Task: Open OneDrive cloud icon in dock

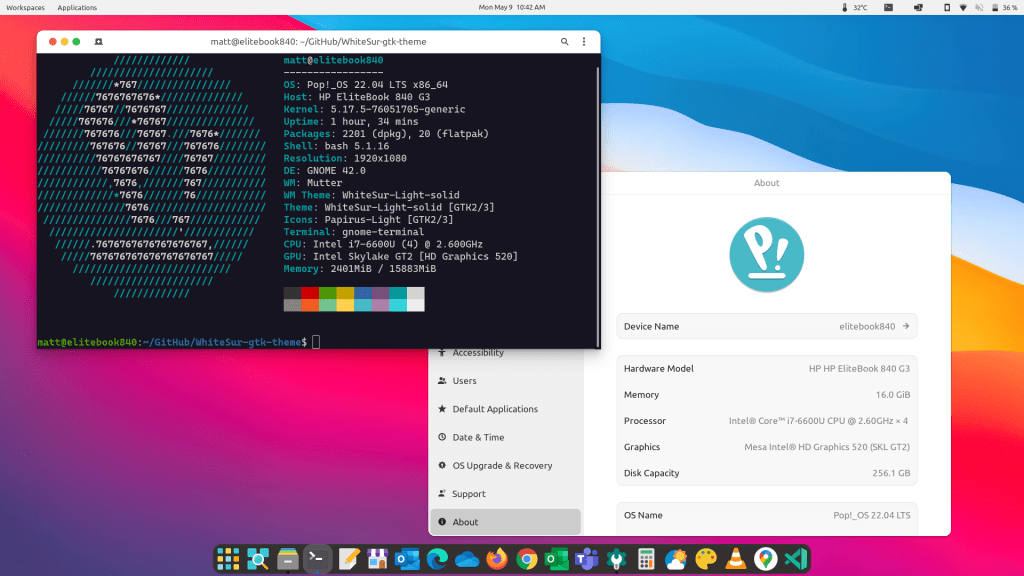Action: pos(467,559)
